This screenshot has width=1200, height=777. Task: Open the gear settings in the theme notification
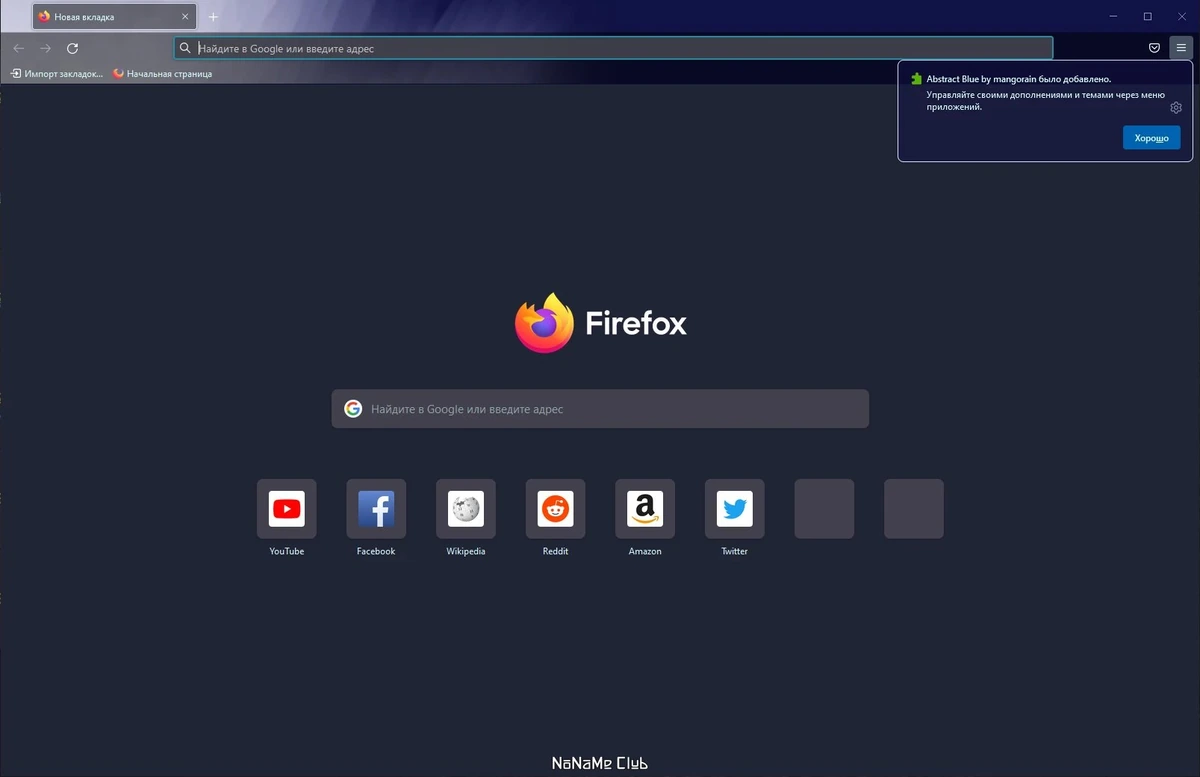click(x=1176, y=108)
